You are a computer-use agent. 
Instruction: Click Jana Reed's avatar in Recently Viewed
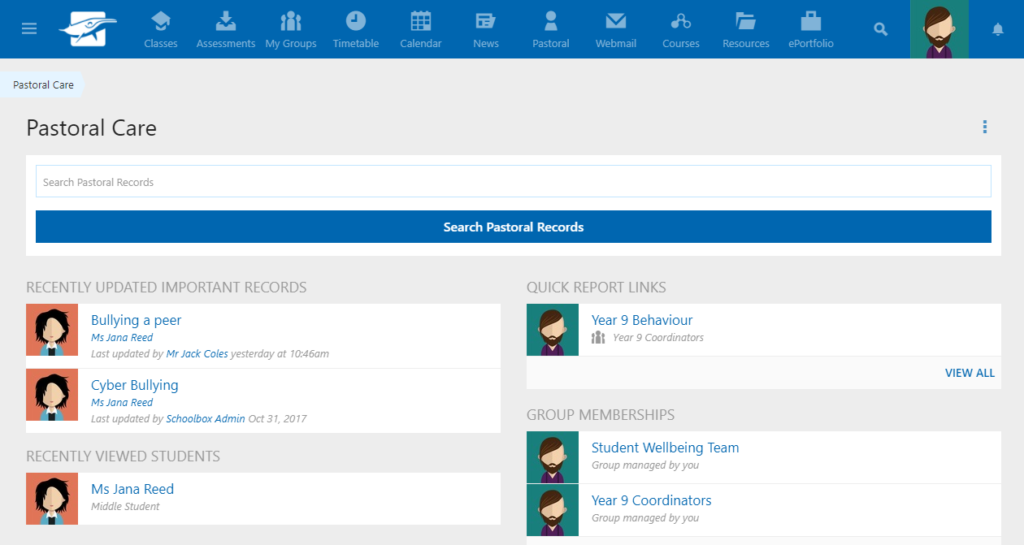[52, 498]
